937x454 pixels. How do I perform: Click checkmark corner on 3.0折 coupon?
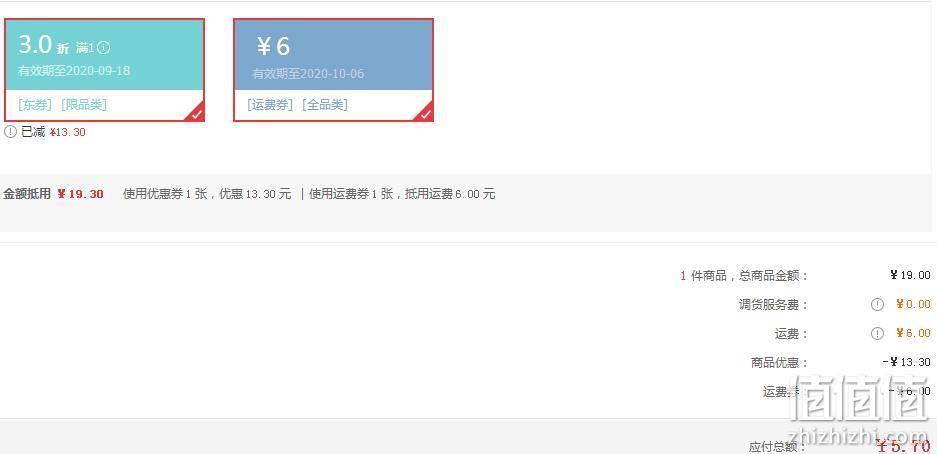(x=197, y=114)
